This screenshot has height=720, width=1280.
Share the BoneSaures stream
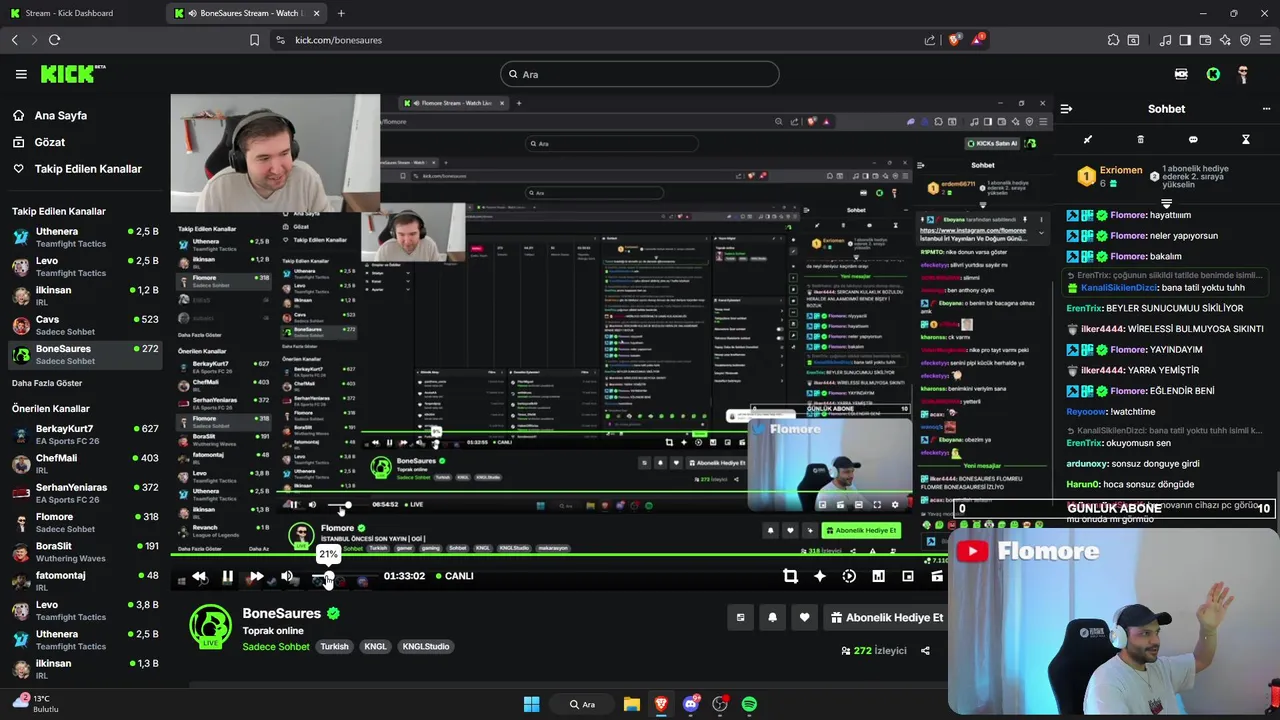(925, 651)
